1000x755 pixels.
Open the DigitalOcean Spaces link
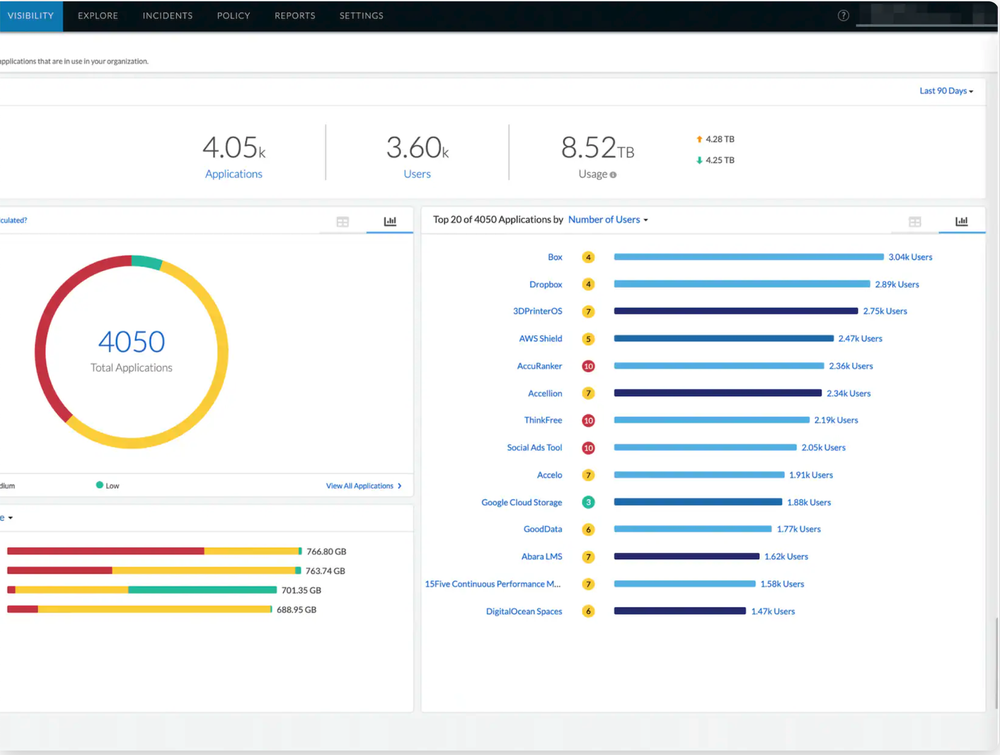point(524,612)
